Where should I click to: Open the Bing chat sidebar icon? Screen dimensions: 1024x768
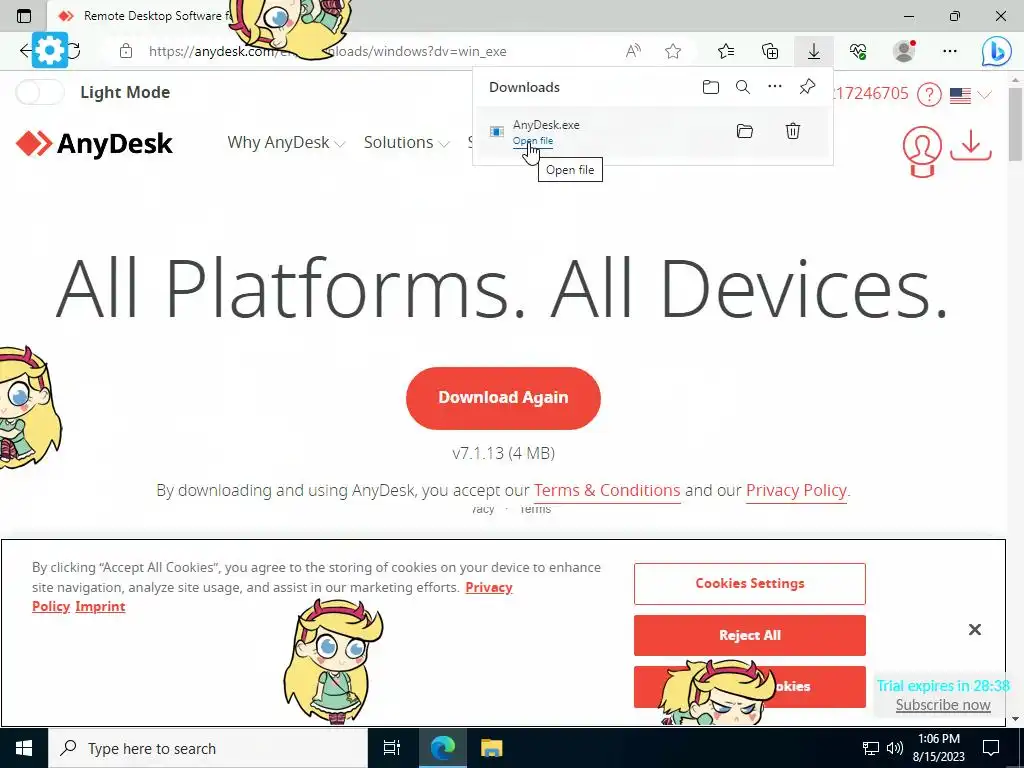point(996,52)
